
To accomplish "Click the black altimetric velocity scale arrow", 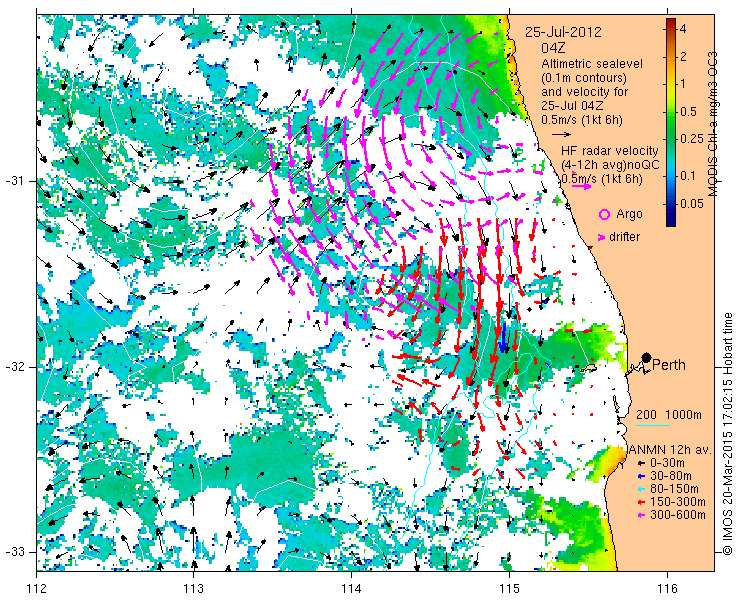I will (x=561, y=134).
